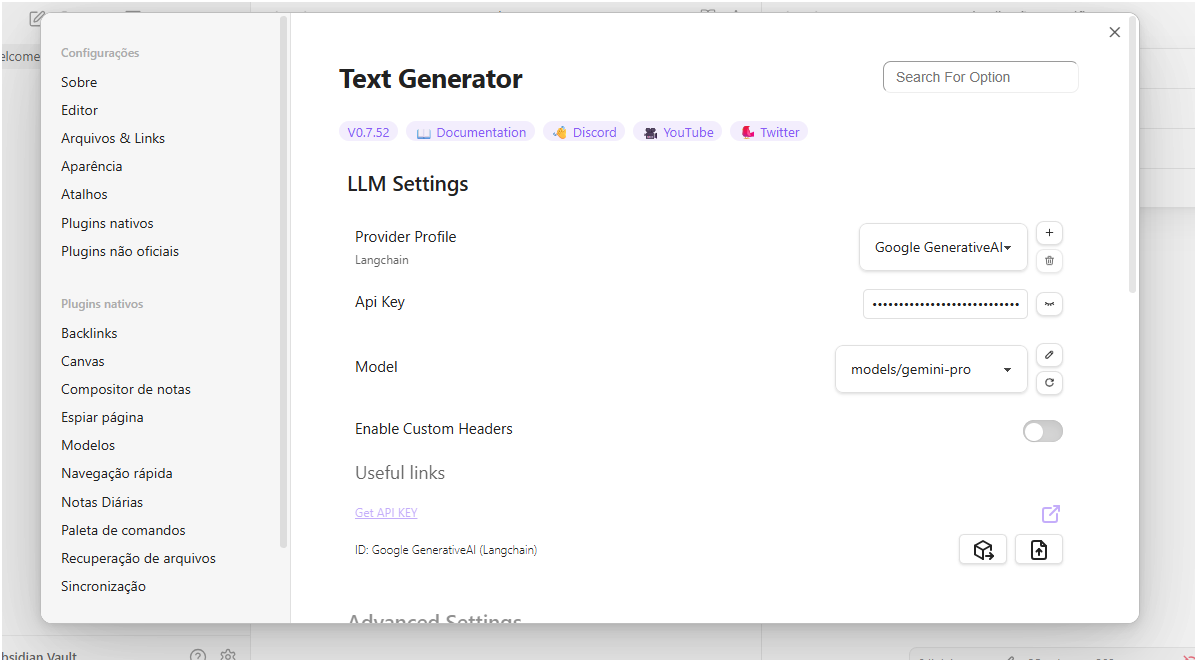Open the Editor settings section
Image resolution: width=1197 pixels, height=662 pixels.
click(x=79, y=110)
